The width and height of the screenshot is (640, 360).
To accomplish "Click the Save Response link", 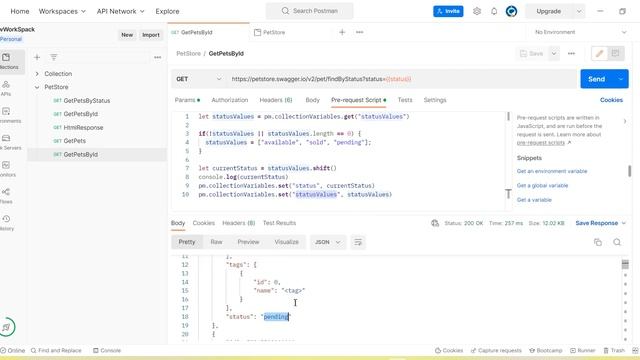I will click(597, 223).
